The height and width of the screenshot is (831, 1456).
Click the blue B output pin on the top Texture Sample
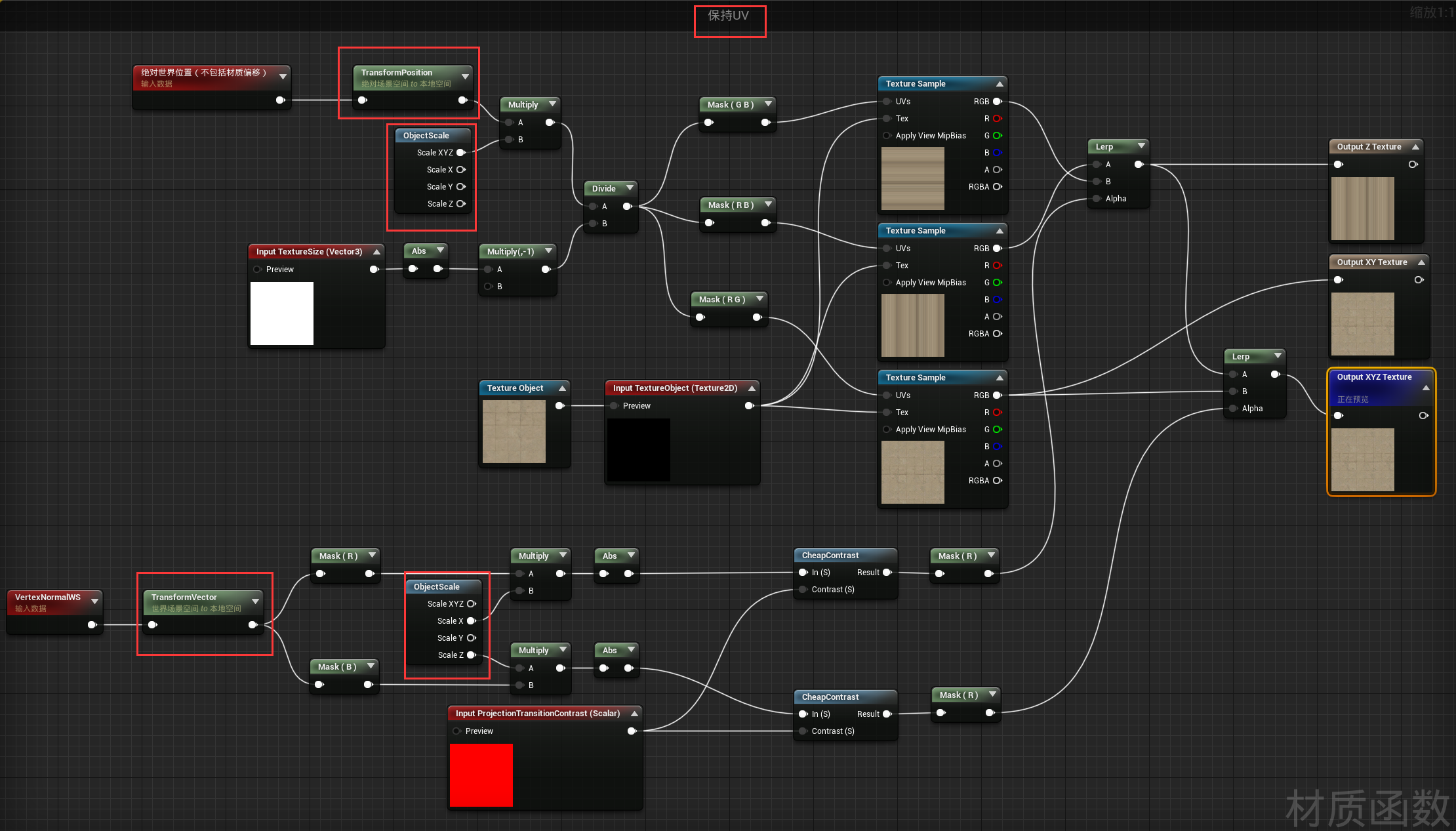(x=998, y=153)
